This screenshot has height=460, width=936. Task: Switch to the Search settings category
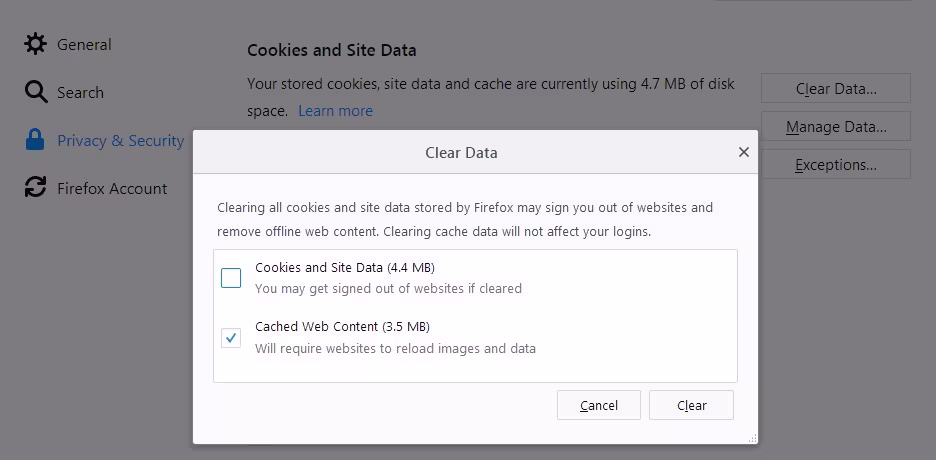coord(80,92)
